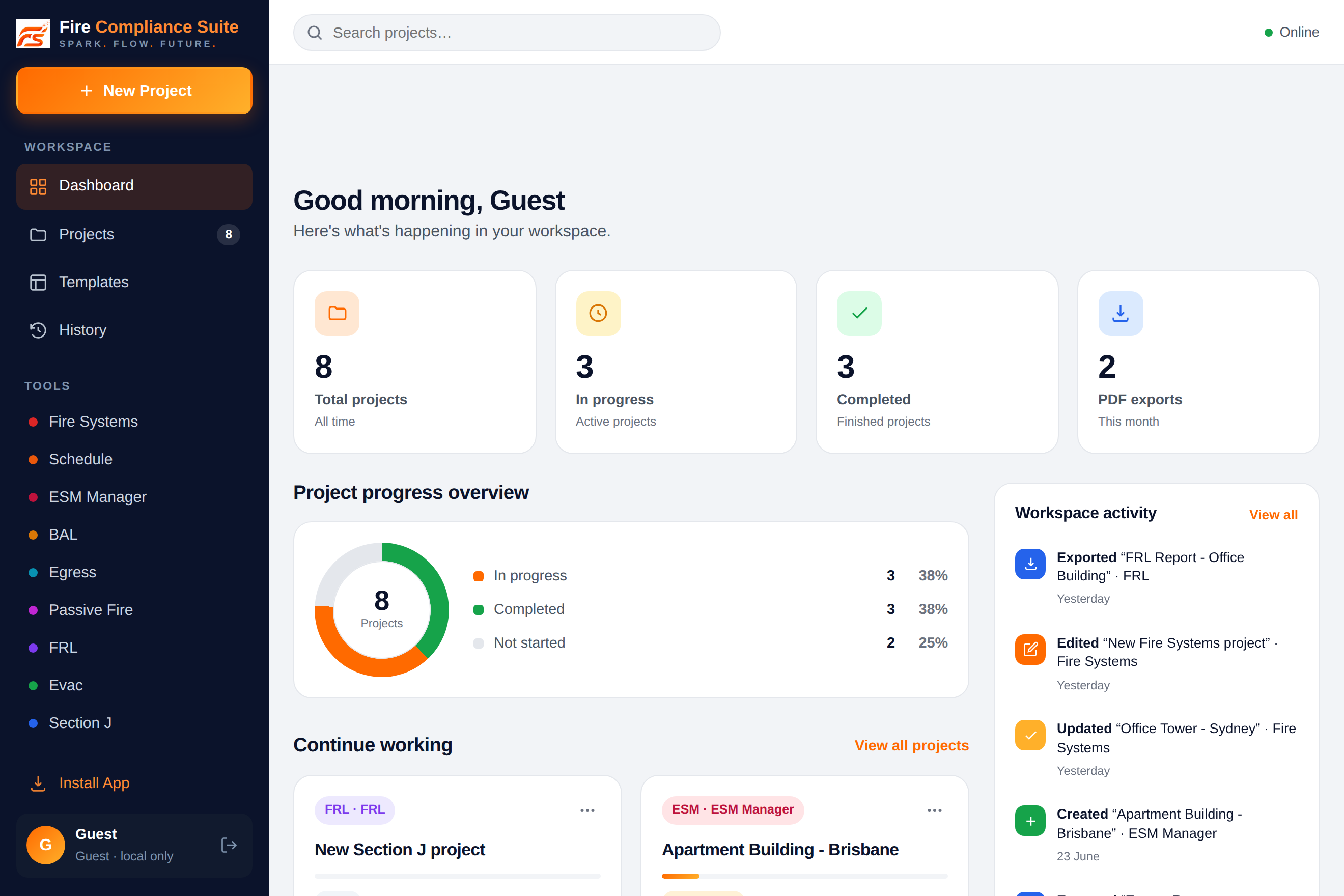Open the Fire Systems tool
The width and height of the screenshot is (1344, 896).
(x=134, y=422)
